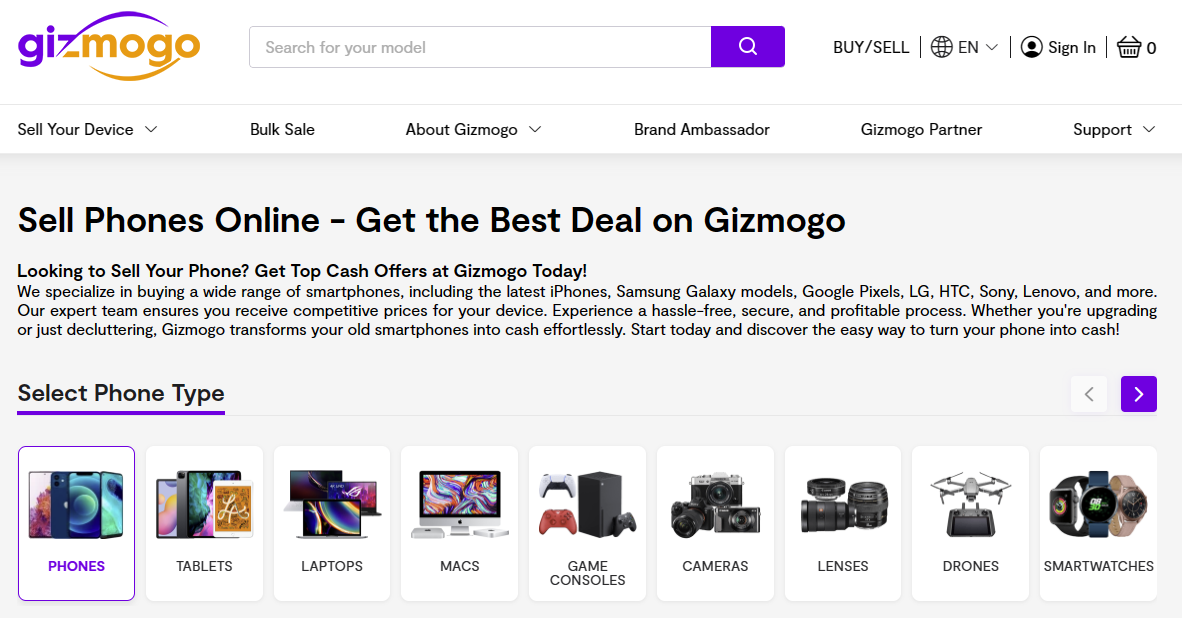1182x618 pixels.
Task: Click the Sign In user icon
Action: 1031,47
